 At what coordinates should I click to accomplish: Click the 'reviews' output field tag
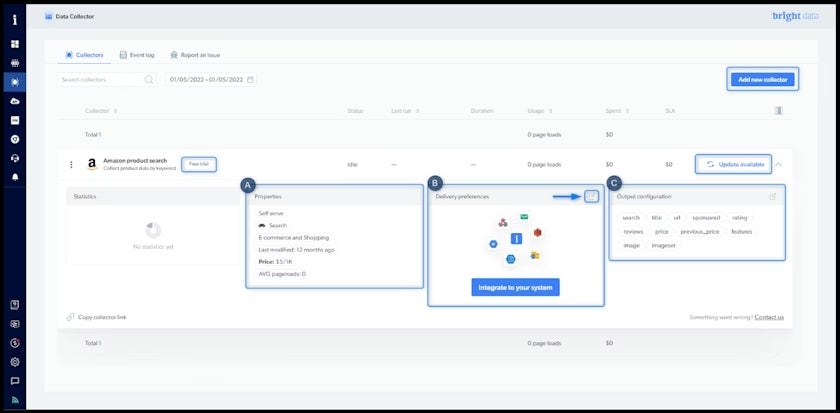coord(633,232)
